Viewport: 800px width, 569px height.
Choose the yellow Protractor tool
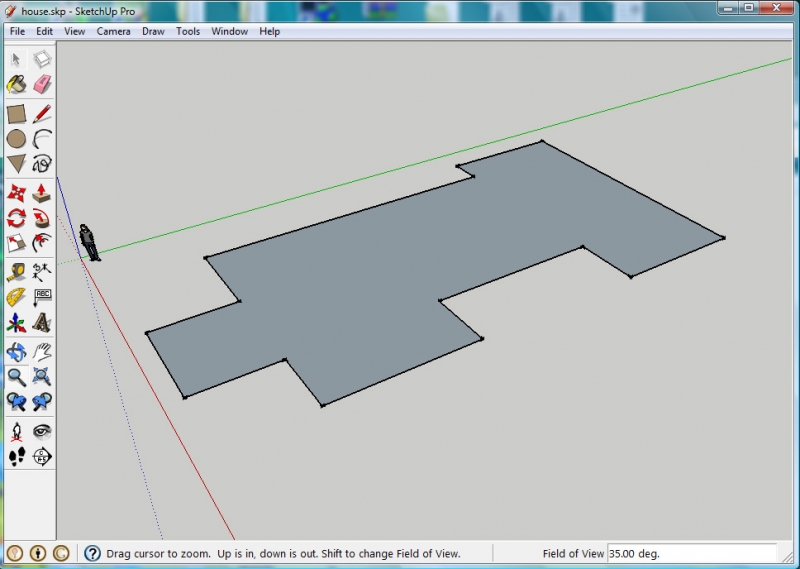click(16, 298)
